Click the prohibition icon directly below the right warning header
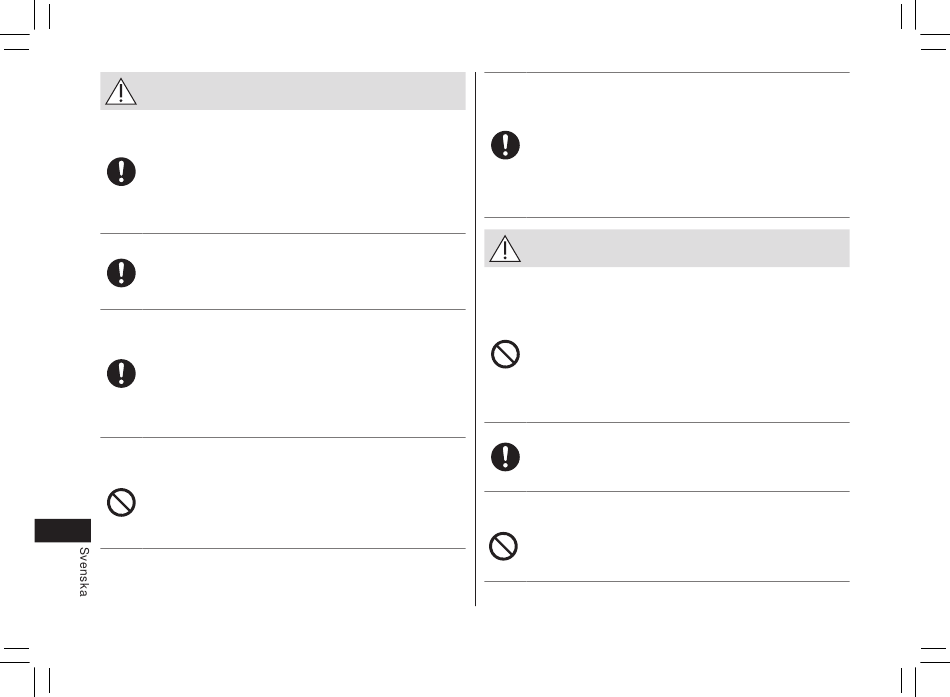This screenshot has height=697, width=950. [x=505, y=354]
